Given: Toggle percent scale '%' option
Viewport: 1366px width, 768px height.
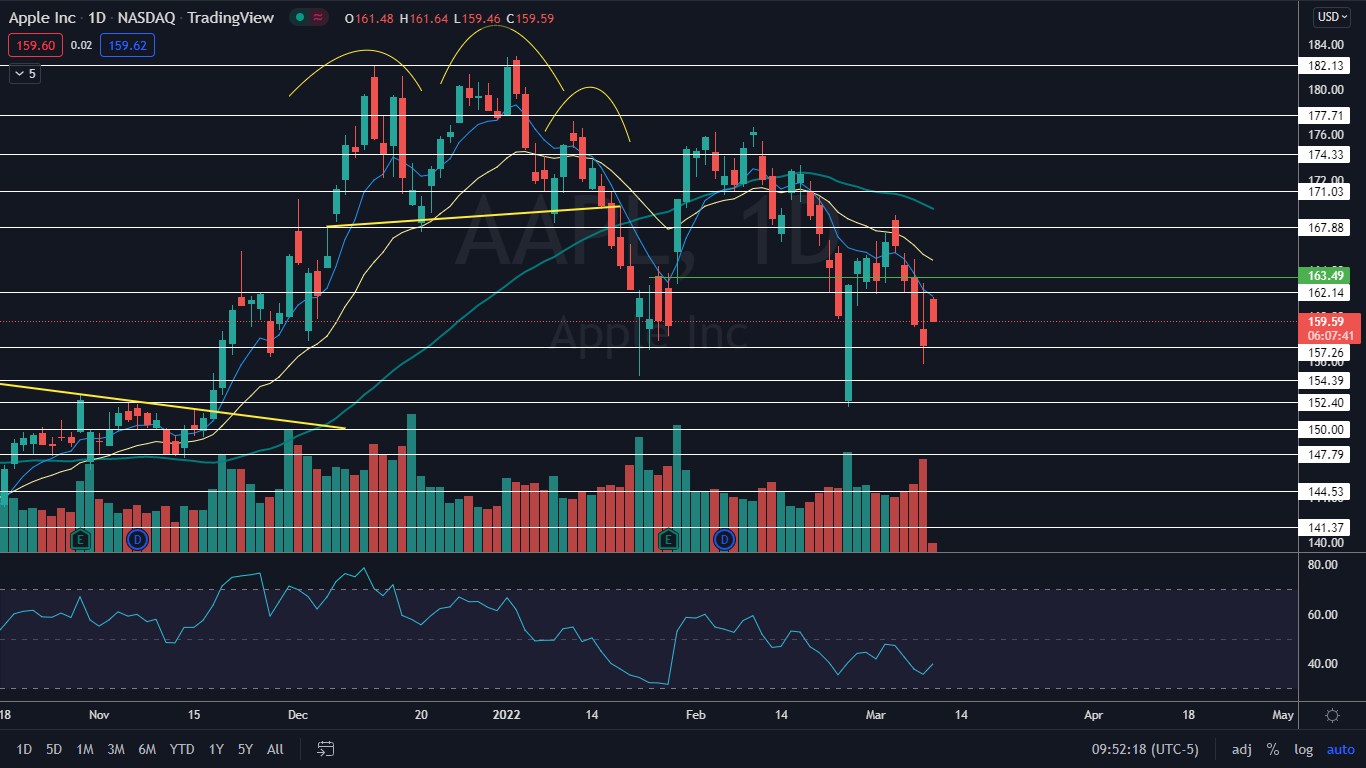Looking at the screenshot, I should tap(1273, 749).
